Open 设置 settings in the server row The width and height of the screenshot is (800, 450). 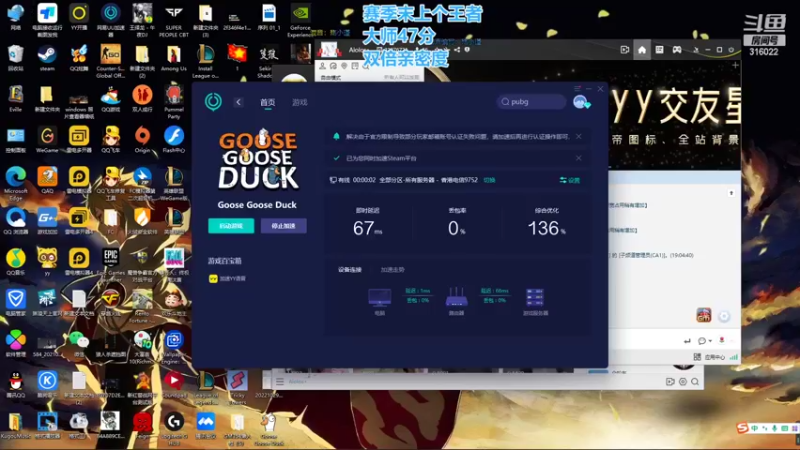click(x=570, y=180)
